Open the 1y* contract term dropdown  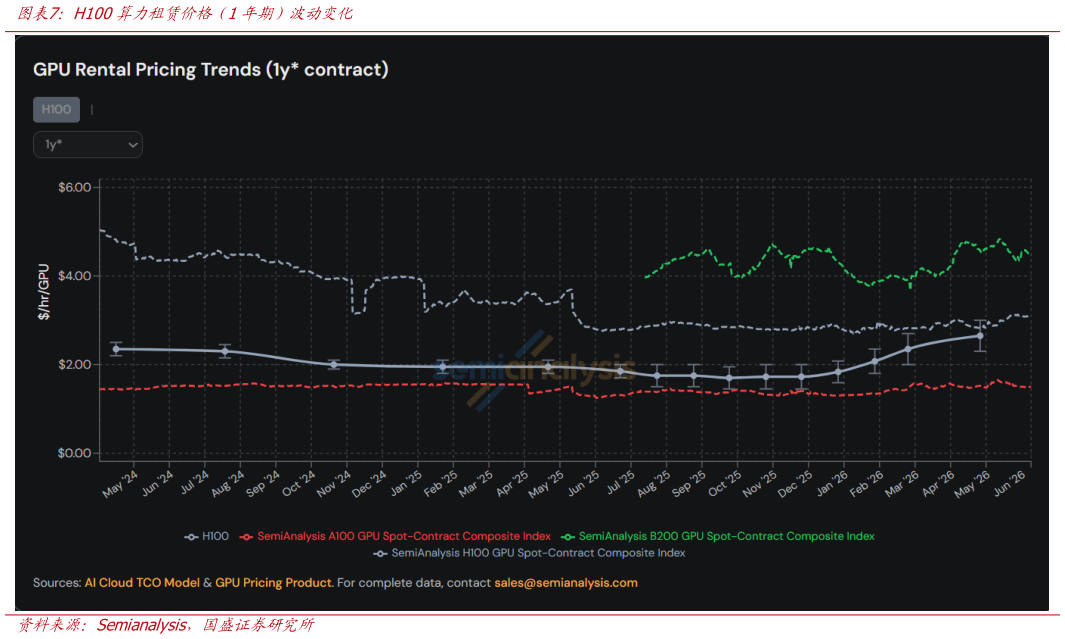[x=88, y=145]
